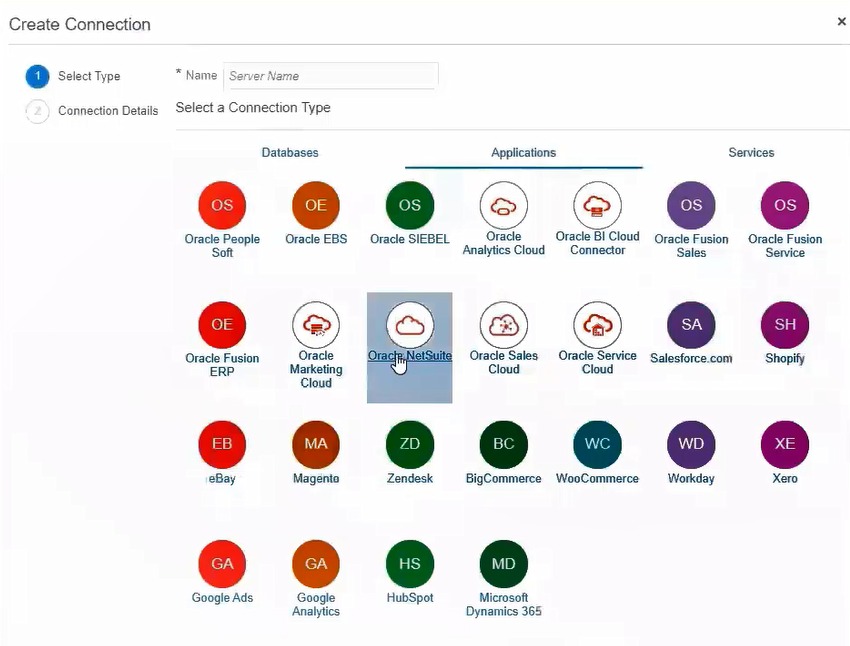
Task: Pick the Oracle SIEBEL connection icon
Action: click(410, 205)
